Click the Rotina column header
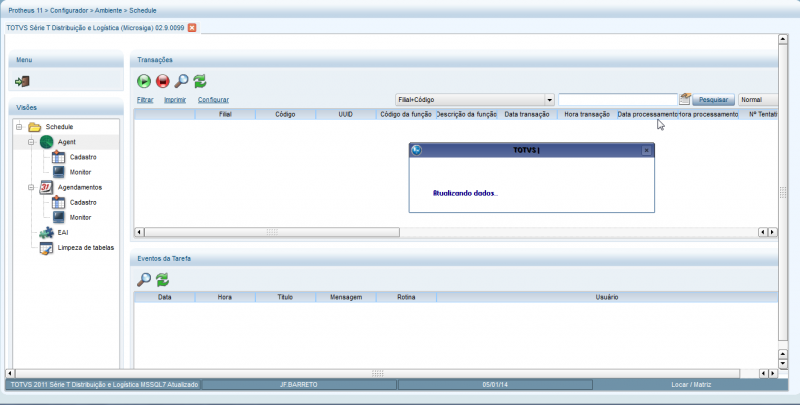 [x=406, y=297]
